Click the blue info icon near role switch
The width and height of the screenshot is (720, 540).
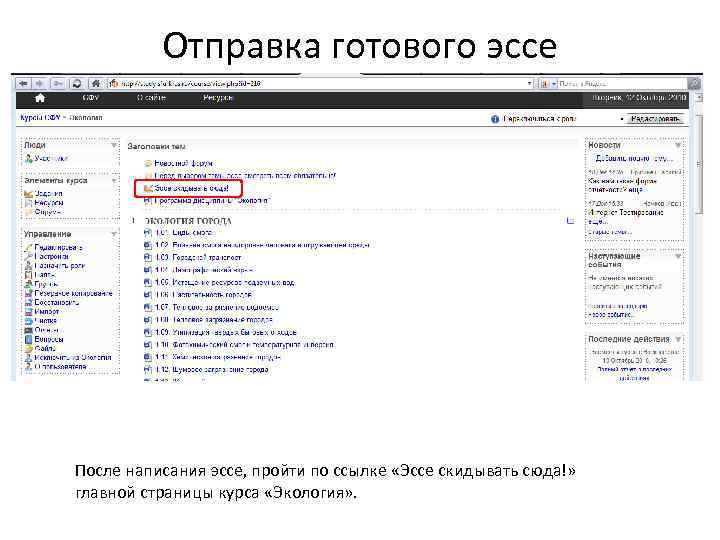(x=495, y=119)
